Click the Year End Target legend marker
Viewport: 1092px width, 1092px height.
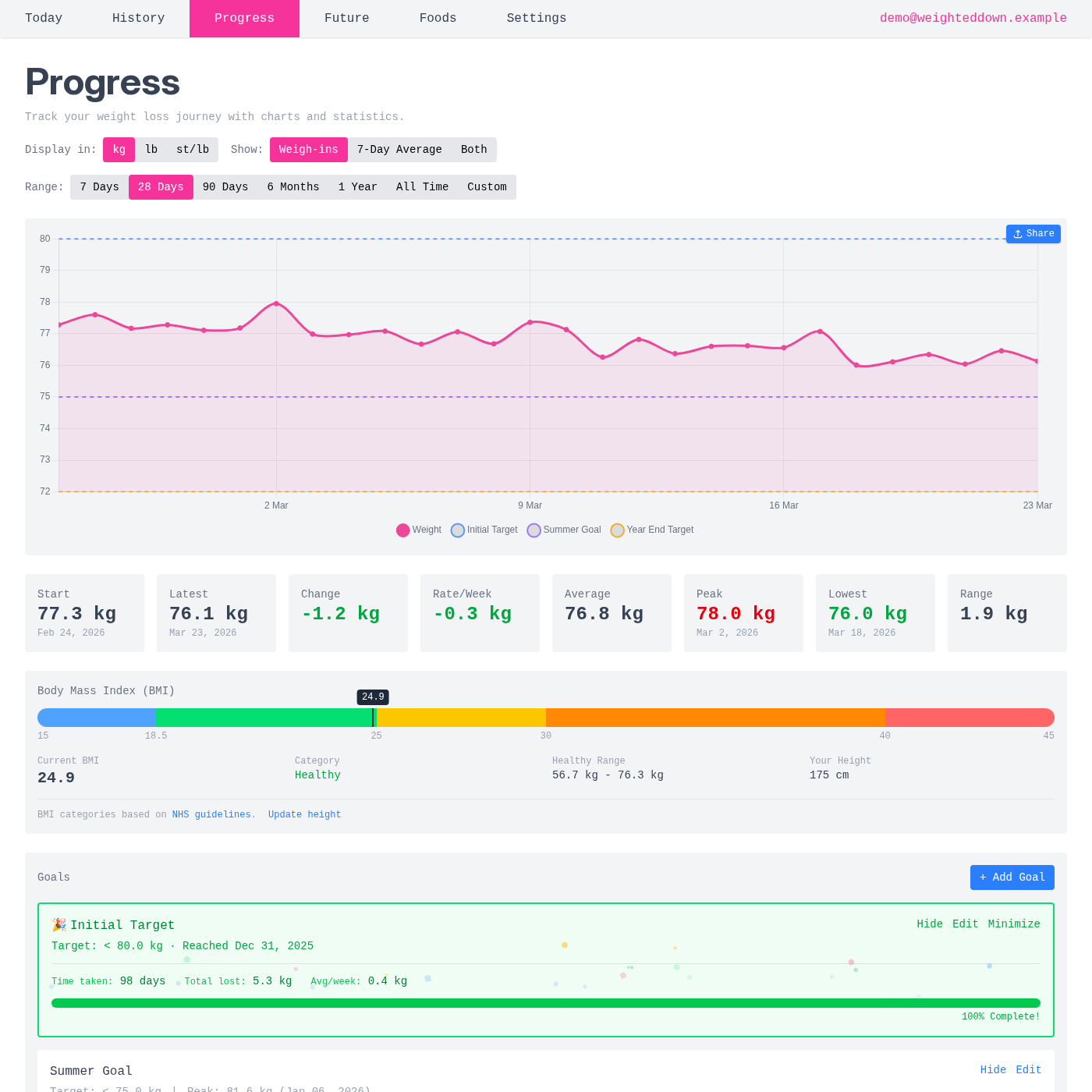617,530
